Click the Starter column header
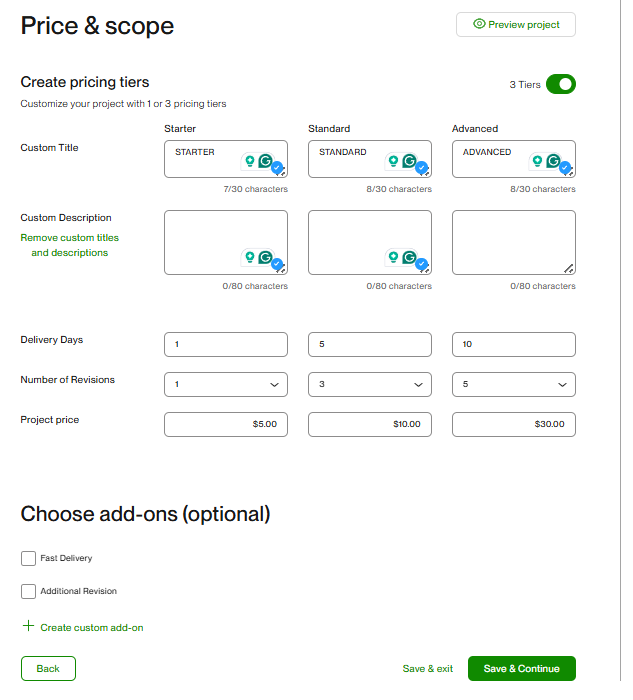Viewport: 633px width, 700px height. (x=180, y=129)
